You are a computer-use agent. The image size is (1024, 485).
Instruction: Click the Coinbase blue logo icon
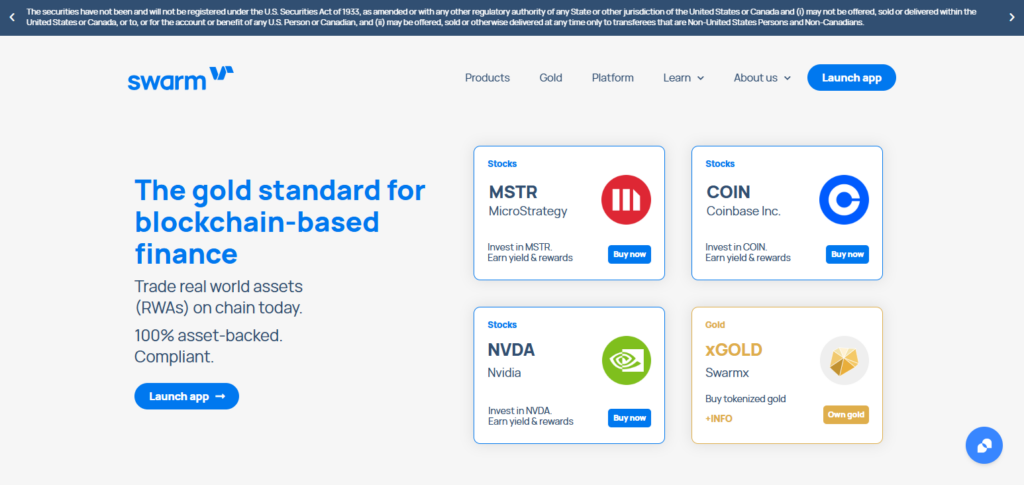[844, 200]
